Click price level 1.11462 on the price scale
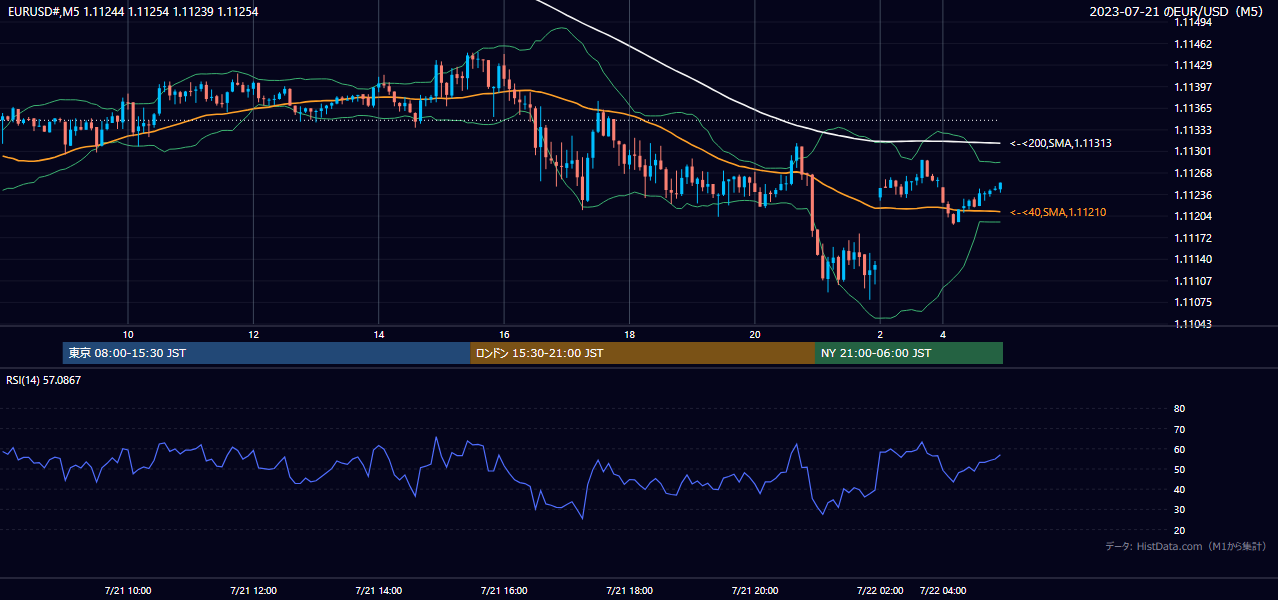 point(1193,44)
